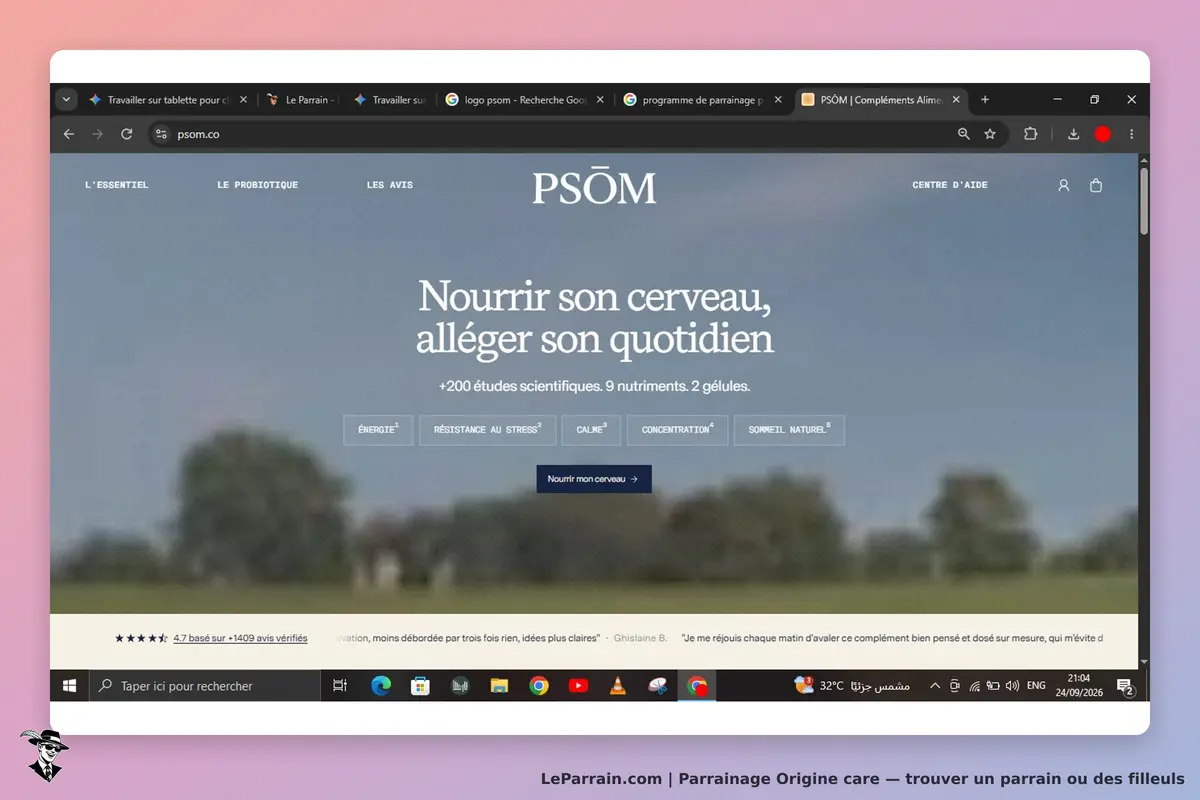This screenshot has width=1200, height=800.
Task: Open YouTube app on the taskbar
Action: click(578, 686)
